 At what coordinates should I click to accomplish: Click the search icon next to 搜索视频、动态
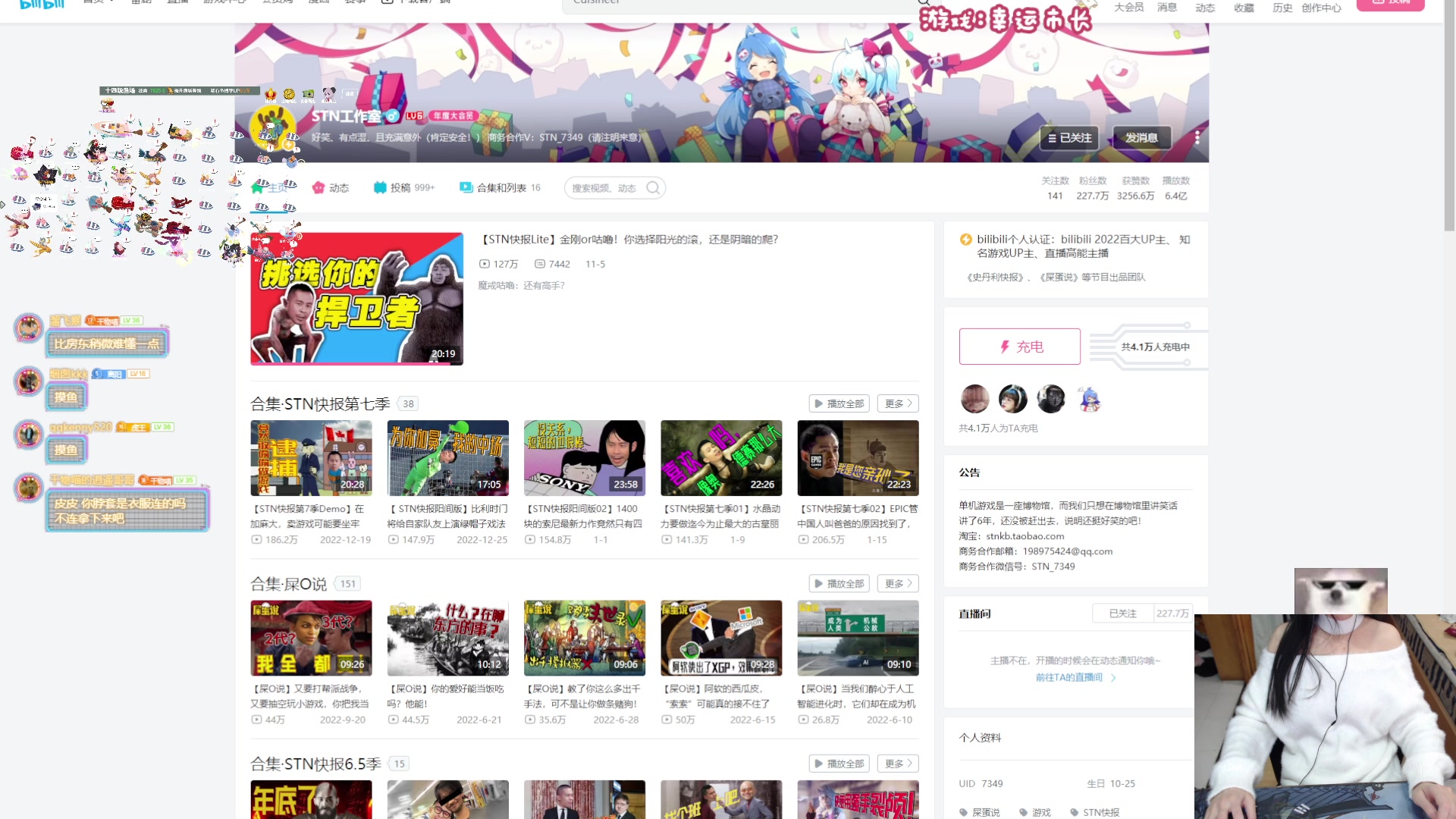coord(653,187)
